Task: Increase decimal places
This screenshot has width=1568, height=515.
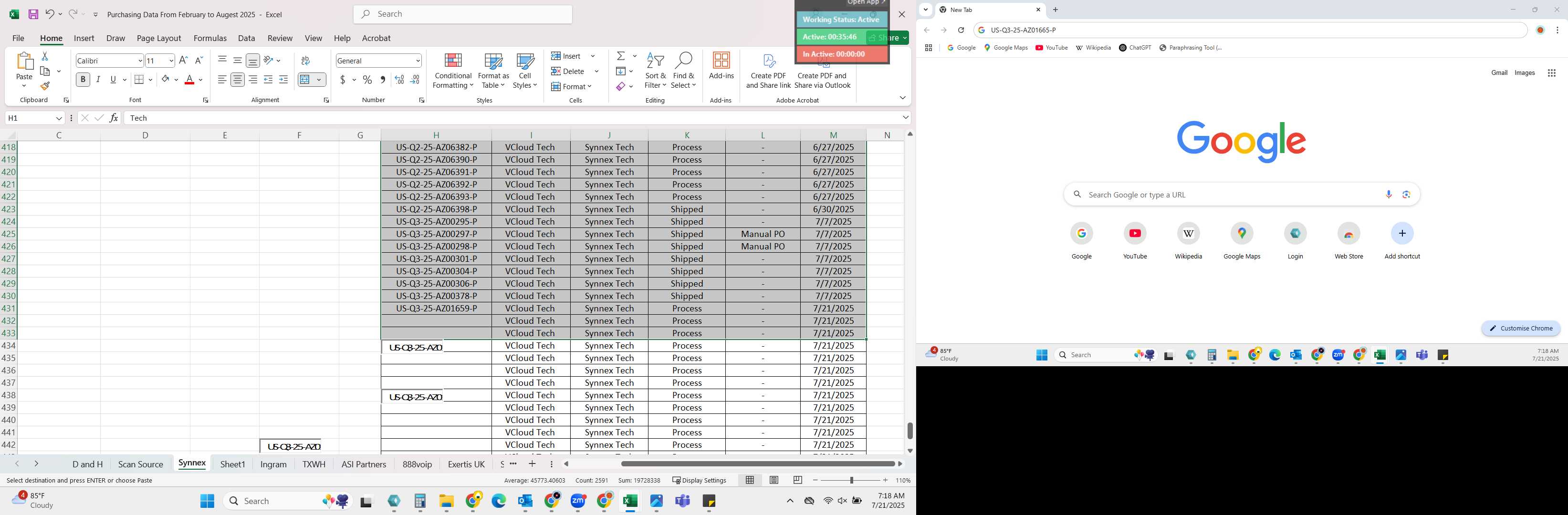Action: pyautogui.click(x=399, y=80)
